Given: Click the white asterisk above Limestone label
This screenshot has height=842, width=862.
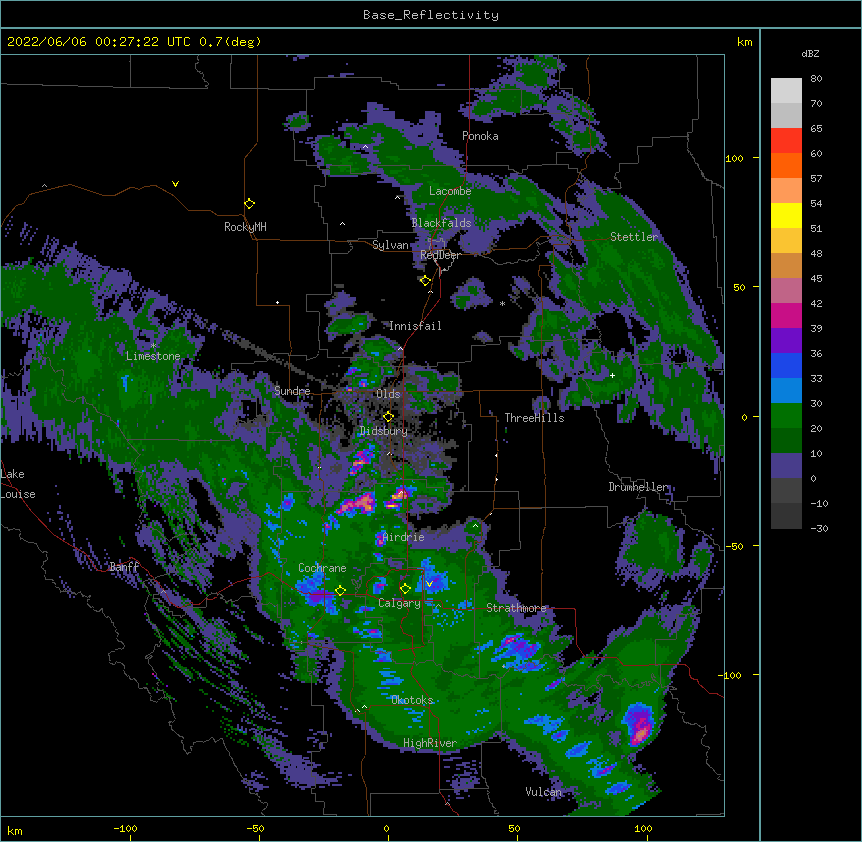Looking at the screenshot, I should point(153,346).
